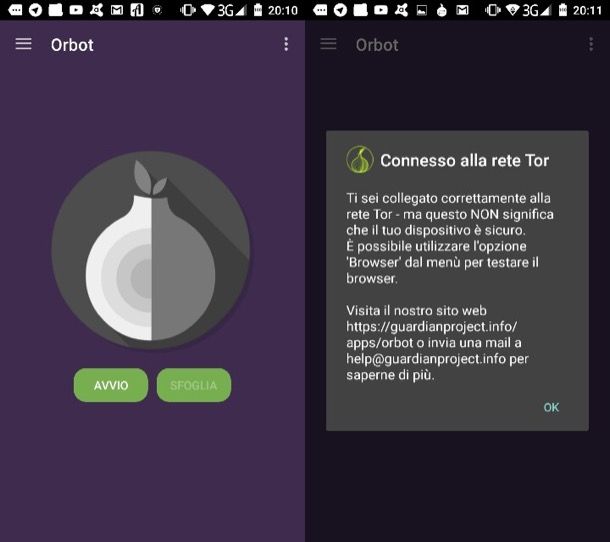Screen dimensions: 610x542
Task: Tap the dimmed Orbot title behind the dialog
Action: pyautogui.click(x=377, y=45)
